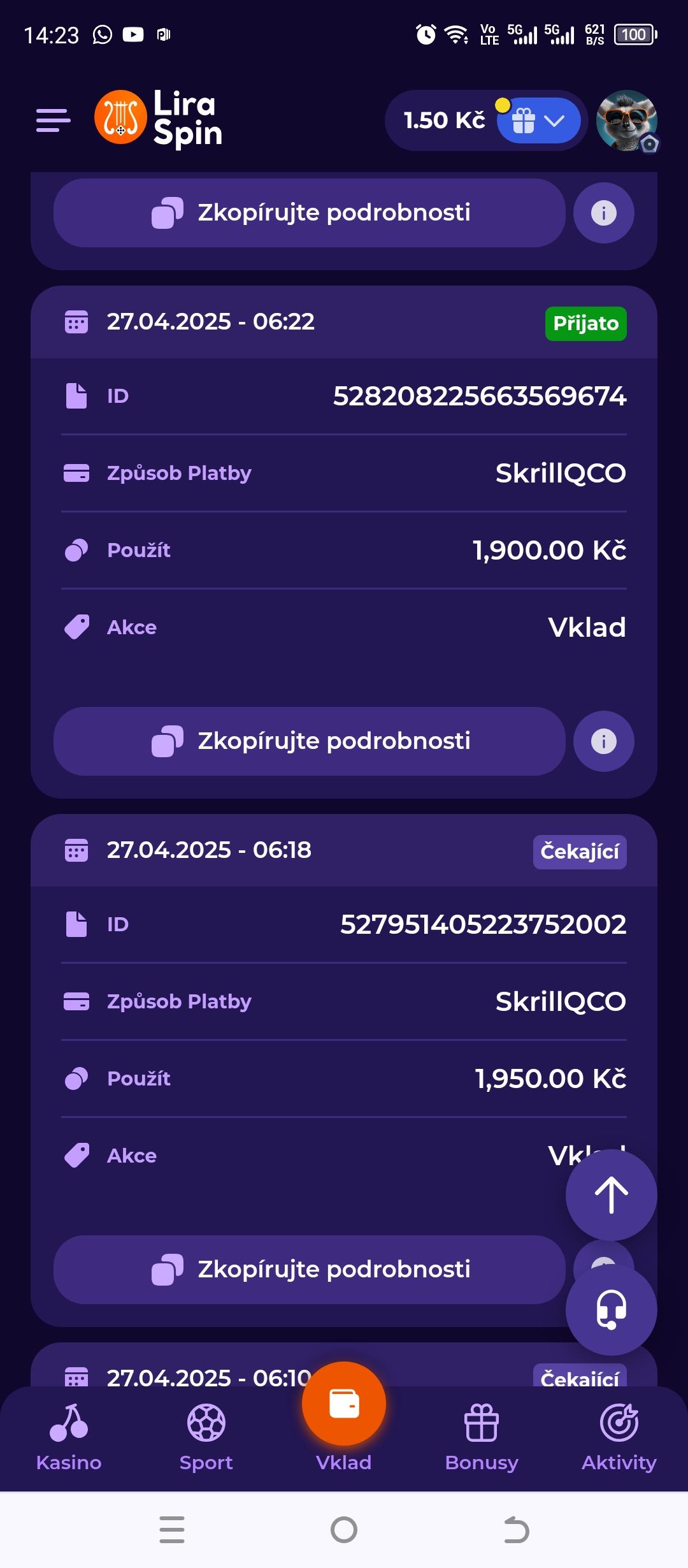
Task: Tap the Přijato status badge
Action: coord(585,324)
